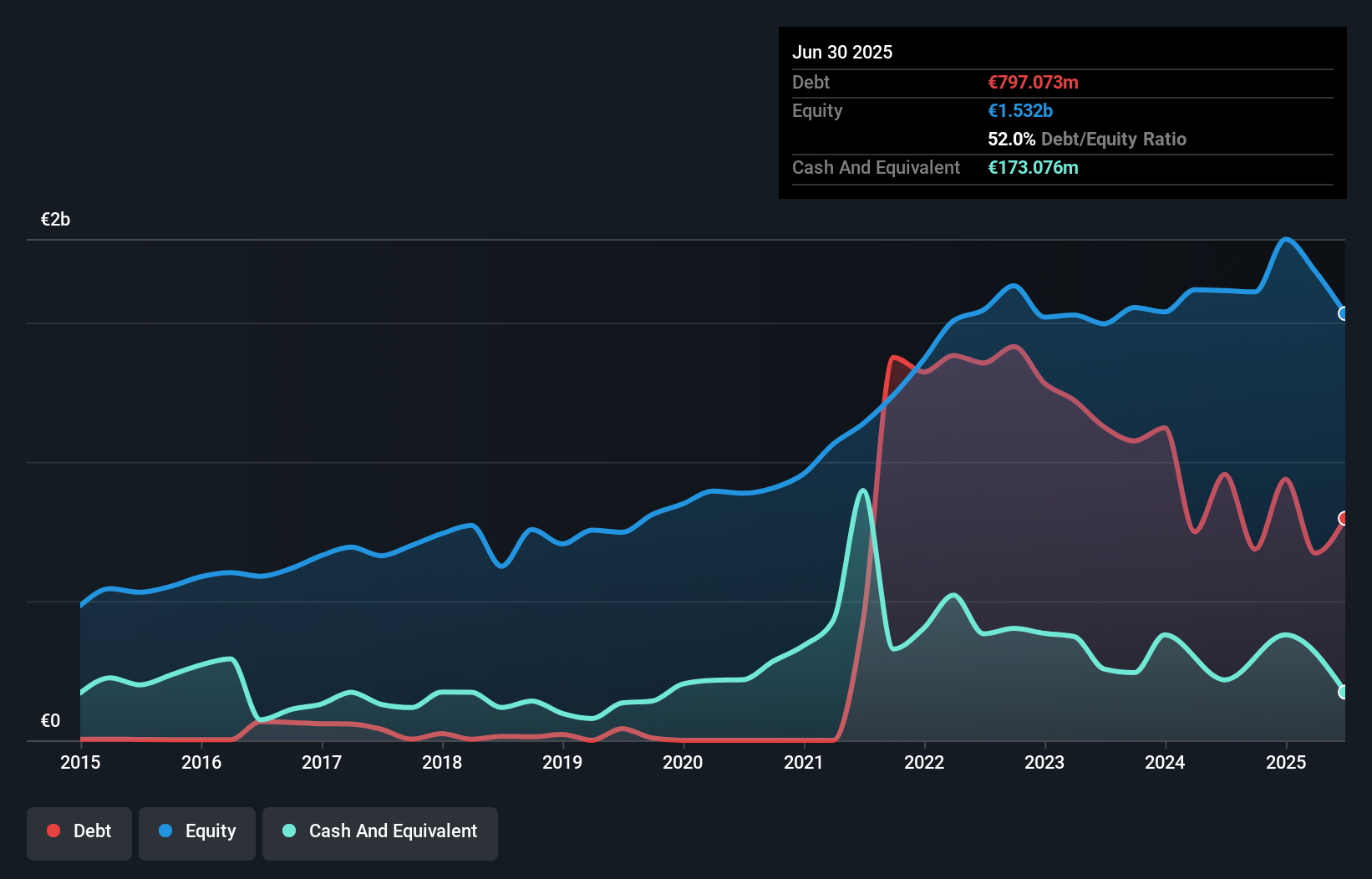The height and width of the screenshot is (879, 1372).
Task: Click the red Debt legend dot
Action: pos(53,831)
